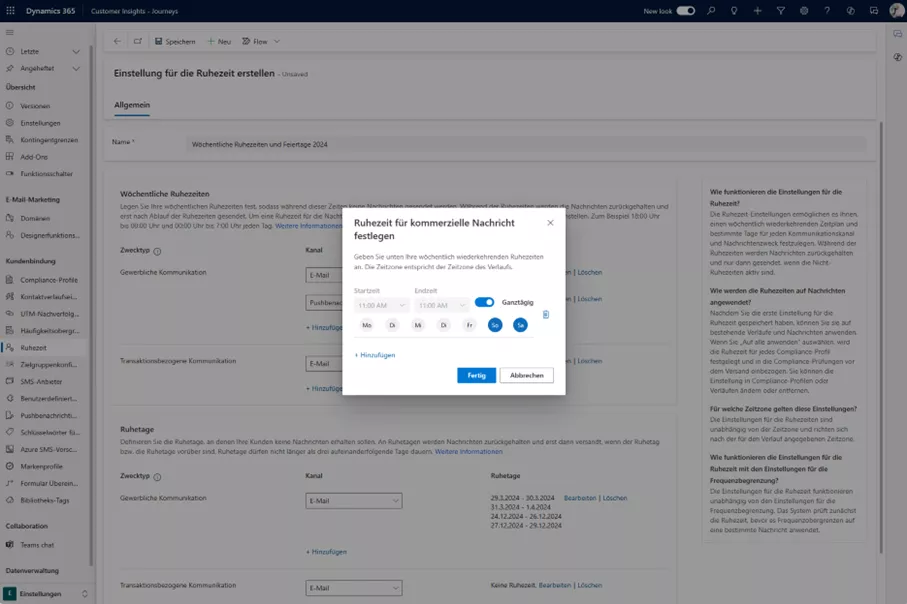Open the Dynamics 365 app launcher grid
Viewport: 907px width, 604px height.
coord(12,10)
